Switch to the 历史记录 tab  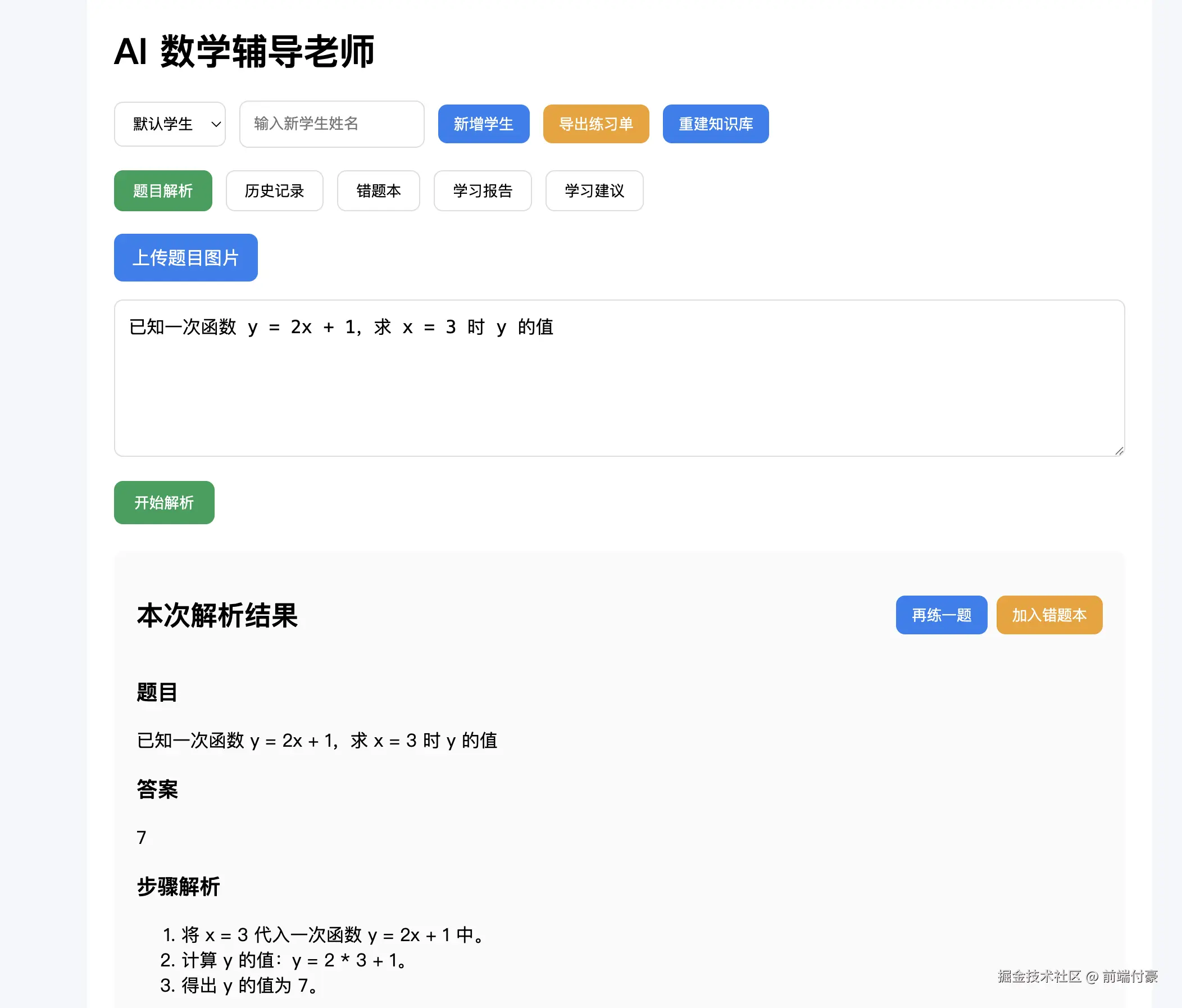274,190
